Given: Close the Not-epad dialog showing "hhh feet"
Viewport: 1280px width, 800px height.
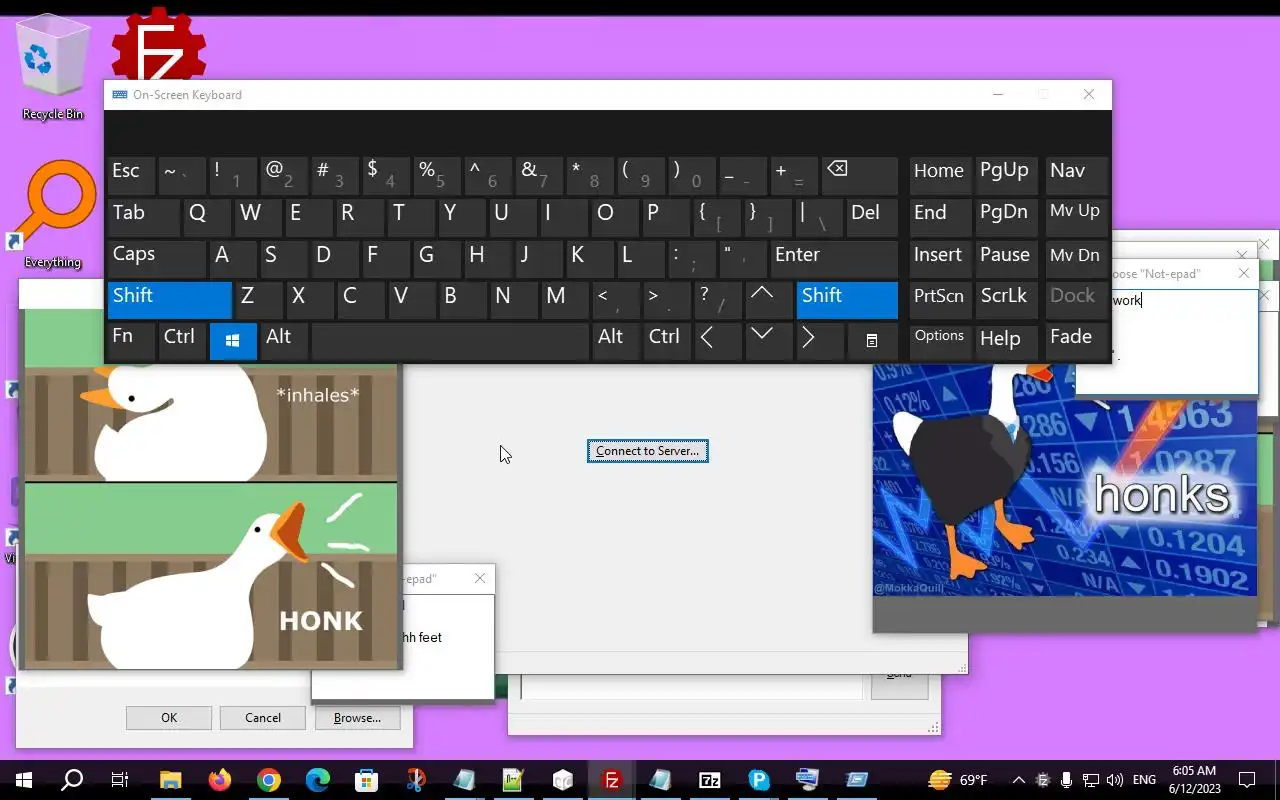Looking at the screenshot, I should coord(480,578).
